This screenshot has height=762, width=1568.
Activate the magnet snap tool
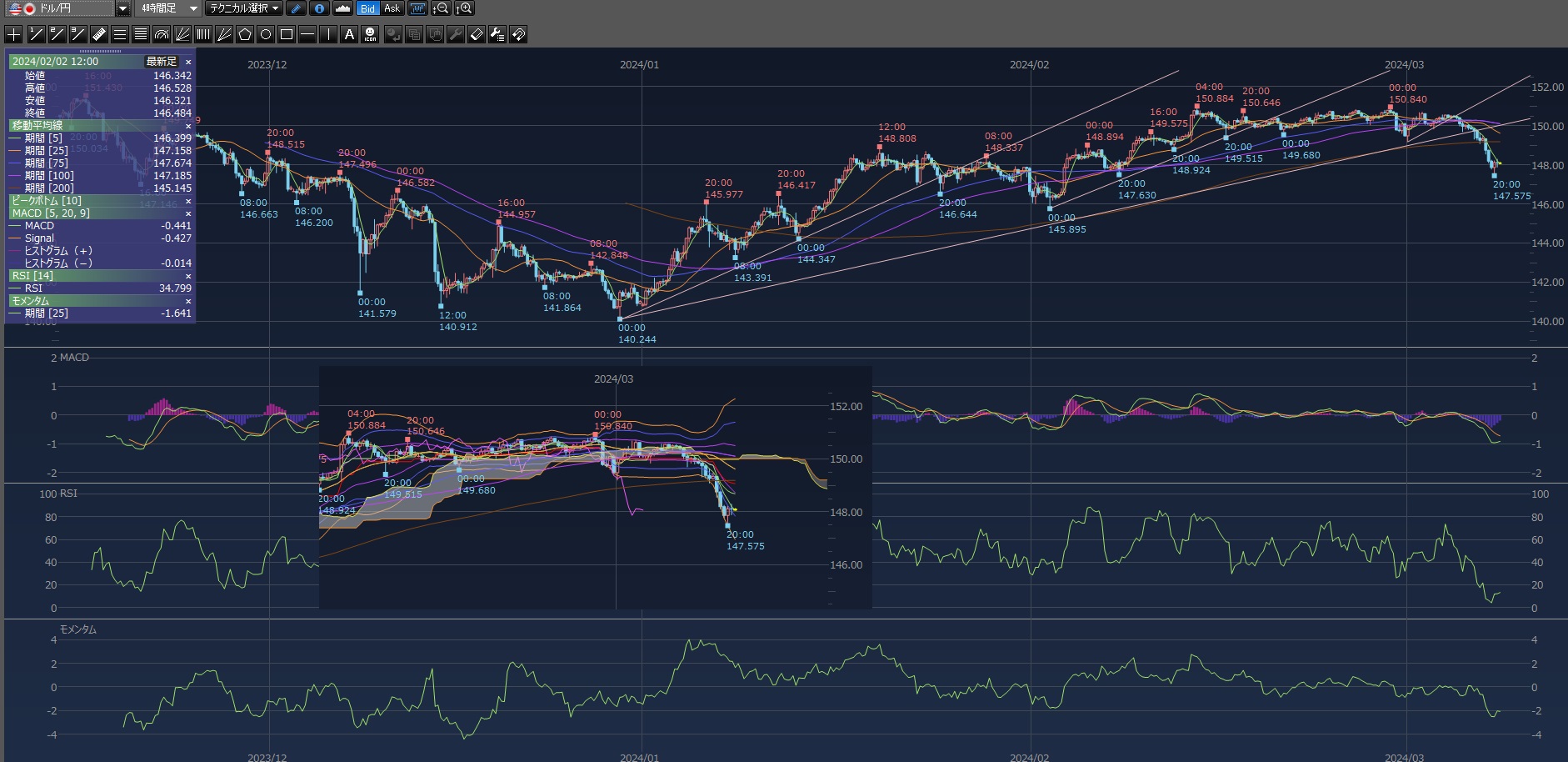coord(518,34)
